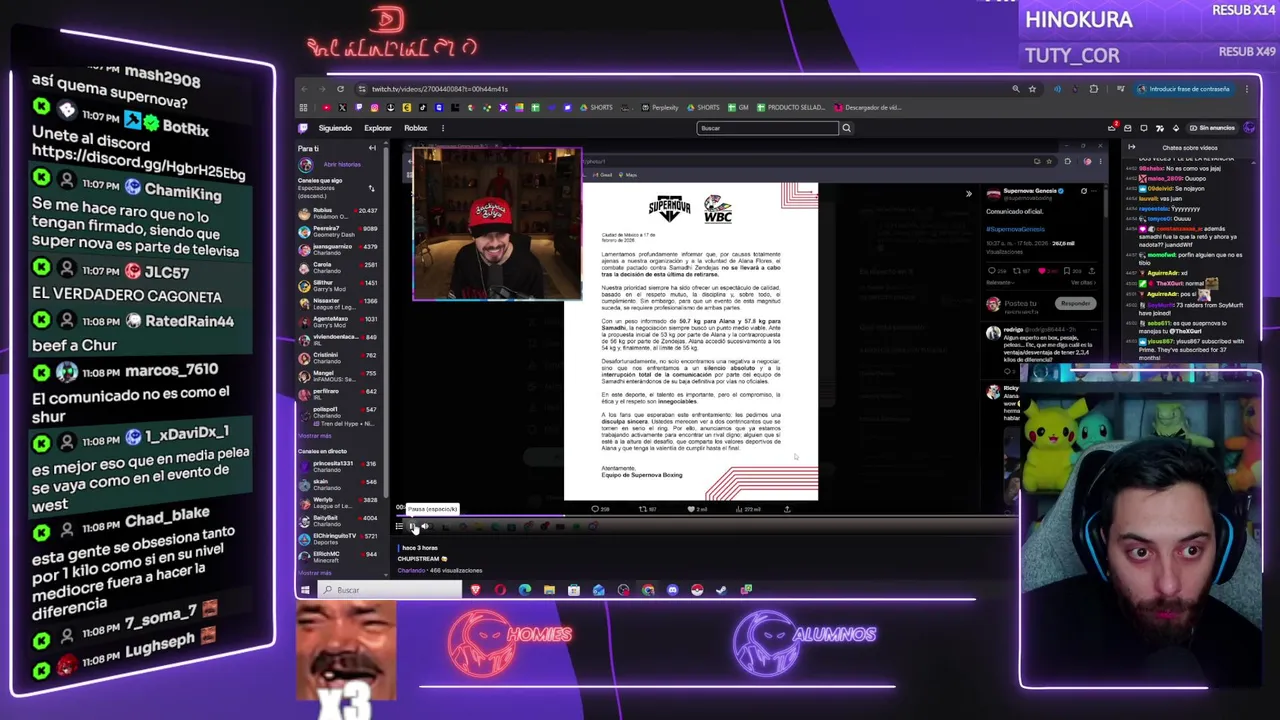This screenshot has width=1280, height=720.
Task: Toggle the pink like heart on tweet
Action: [1042, 271]
